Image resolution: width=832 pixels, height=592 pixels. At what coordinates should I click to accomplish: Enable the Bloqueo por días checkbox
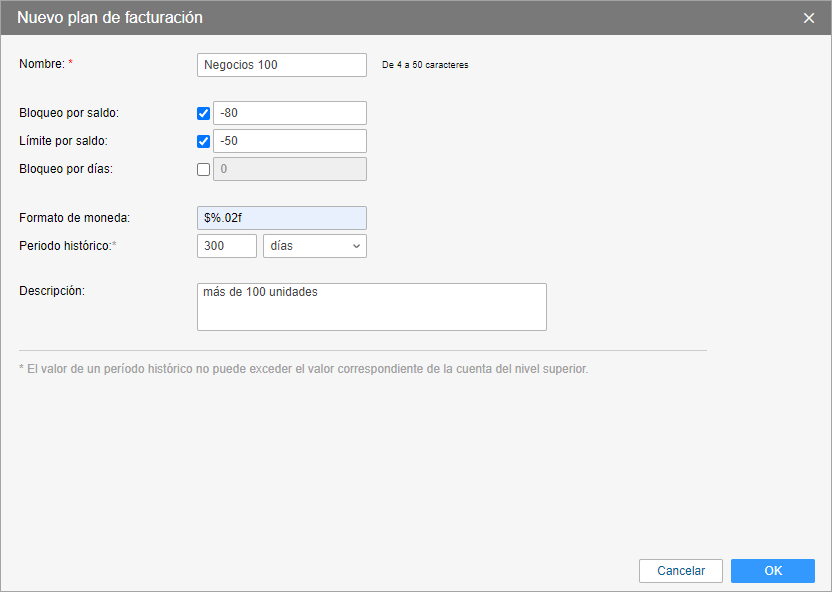tap(204, 169)
